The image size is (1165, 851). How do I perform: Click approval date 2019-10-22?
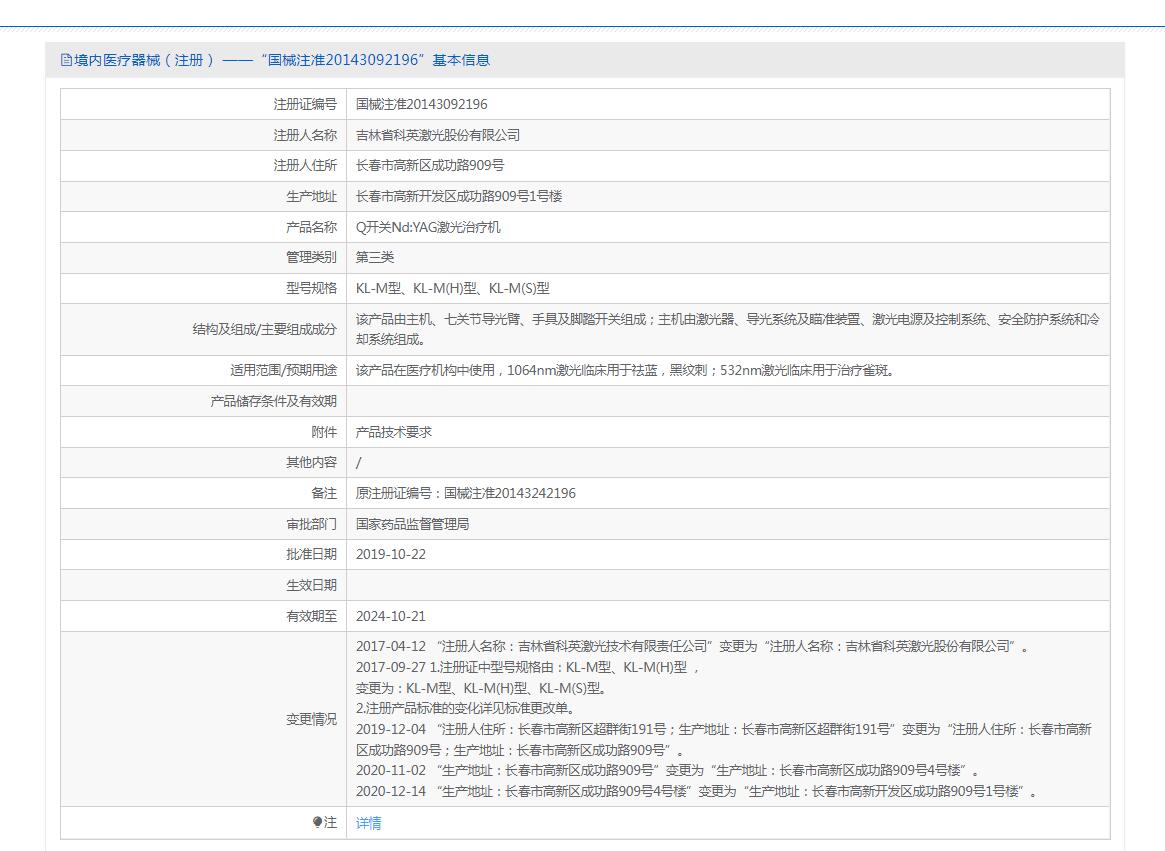coord(391,554)
